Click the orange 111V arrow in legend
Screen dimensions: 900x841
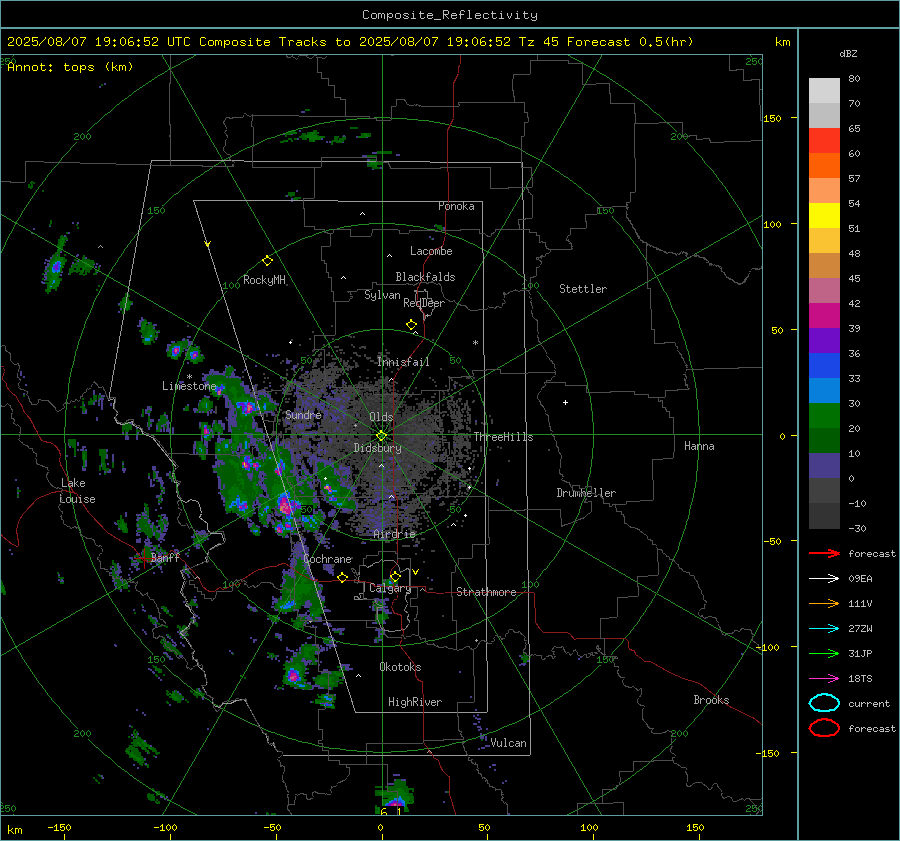824,603
